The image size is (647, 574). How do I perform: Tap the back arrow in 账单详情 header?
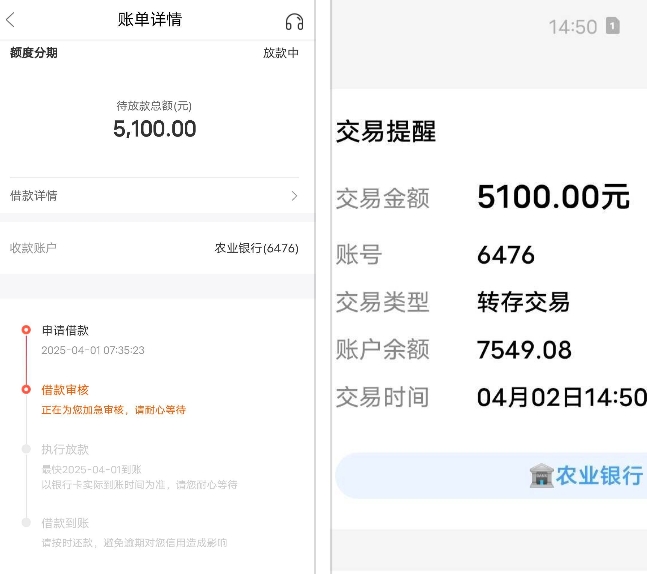(x=11, y=19)
